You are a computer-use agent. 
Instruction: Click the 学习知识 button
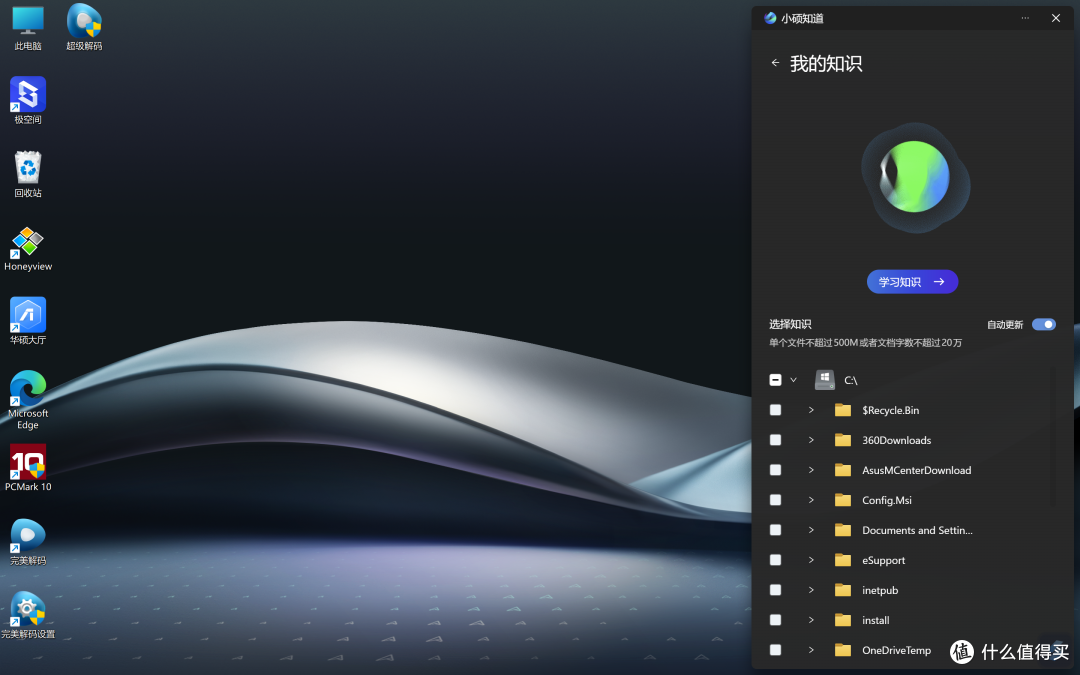tap(912, 282)
